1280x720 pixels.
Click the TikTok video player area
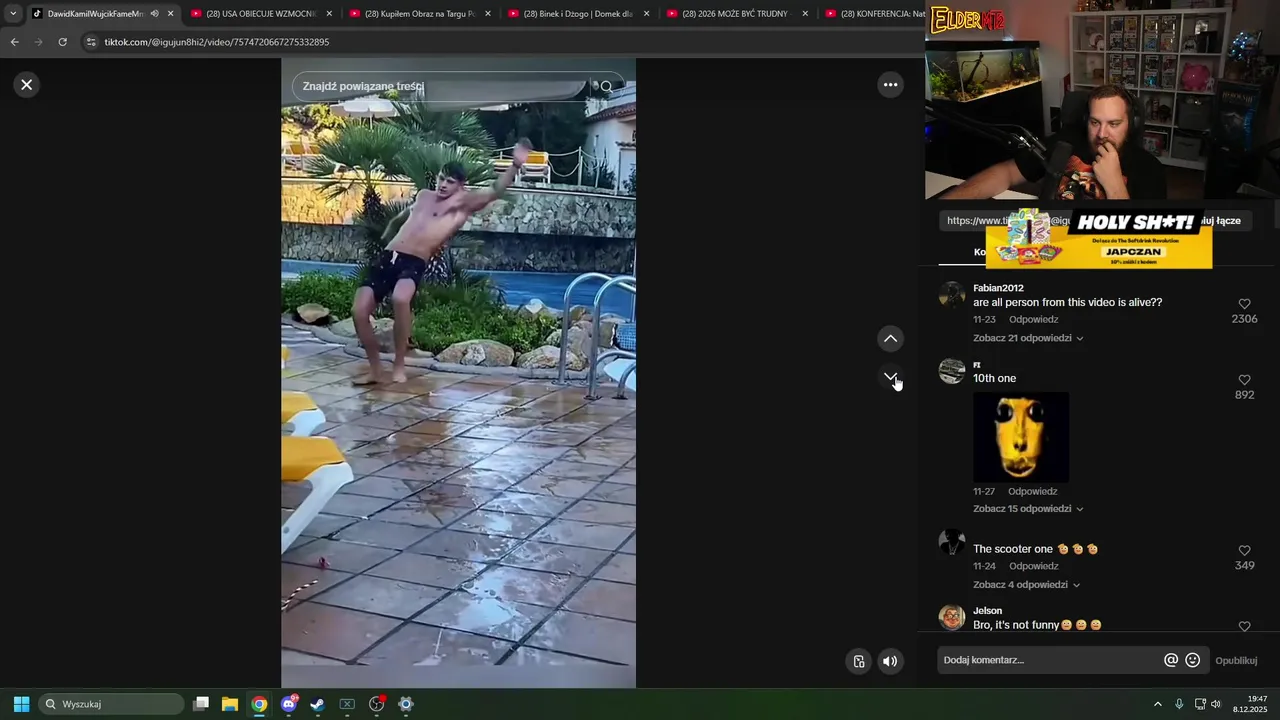coord(458,373)
